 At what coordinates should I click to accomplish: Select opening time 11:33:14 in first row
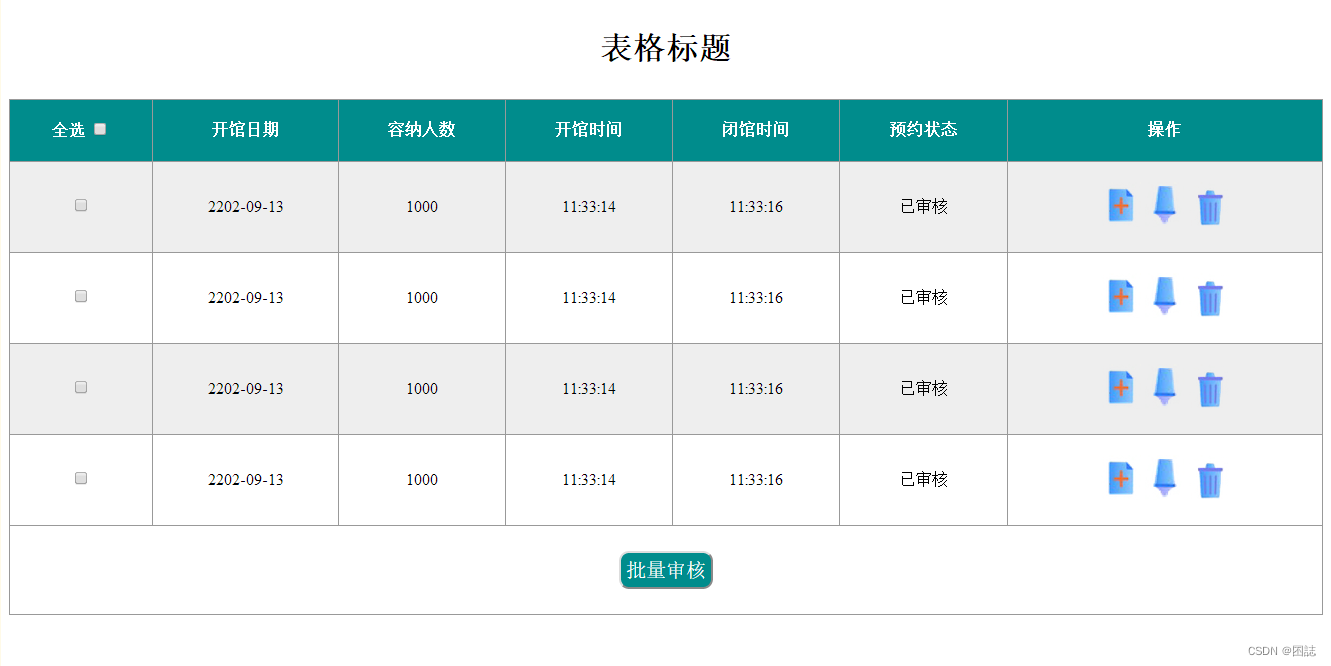(x=589, y=207)
